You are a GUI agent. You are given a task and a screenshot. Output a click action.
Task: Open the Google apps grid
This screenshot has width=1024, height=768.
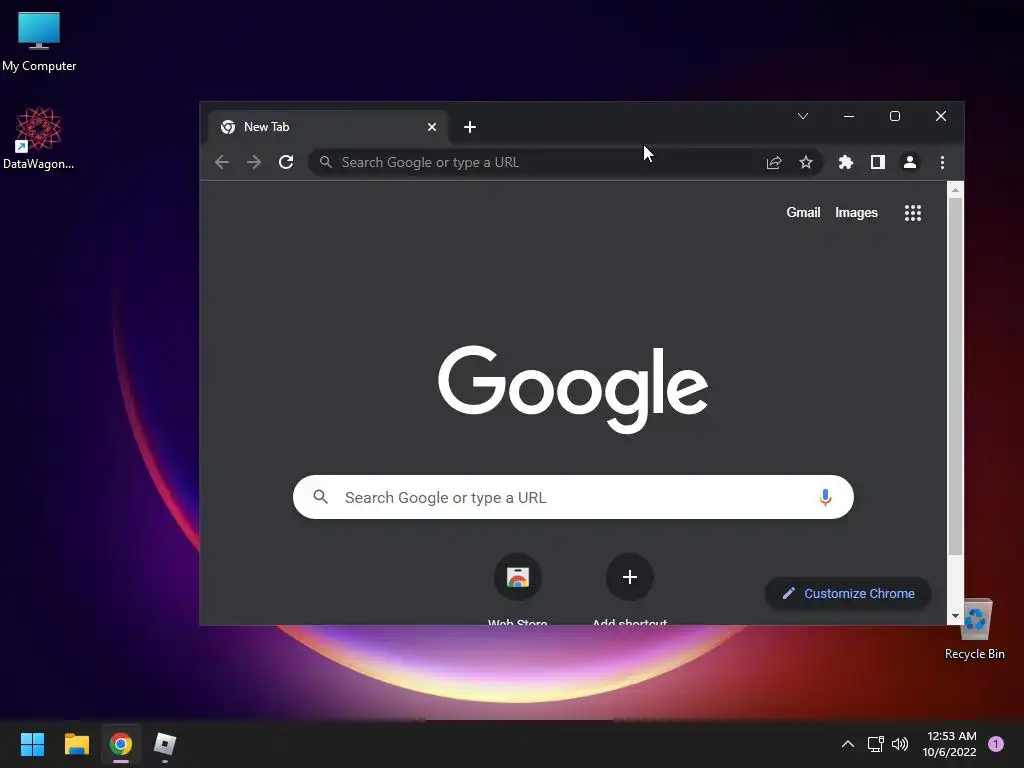912,213
